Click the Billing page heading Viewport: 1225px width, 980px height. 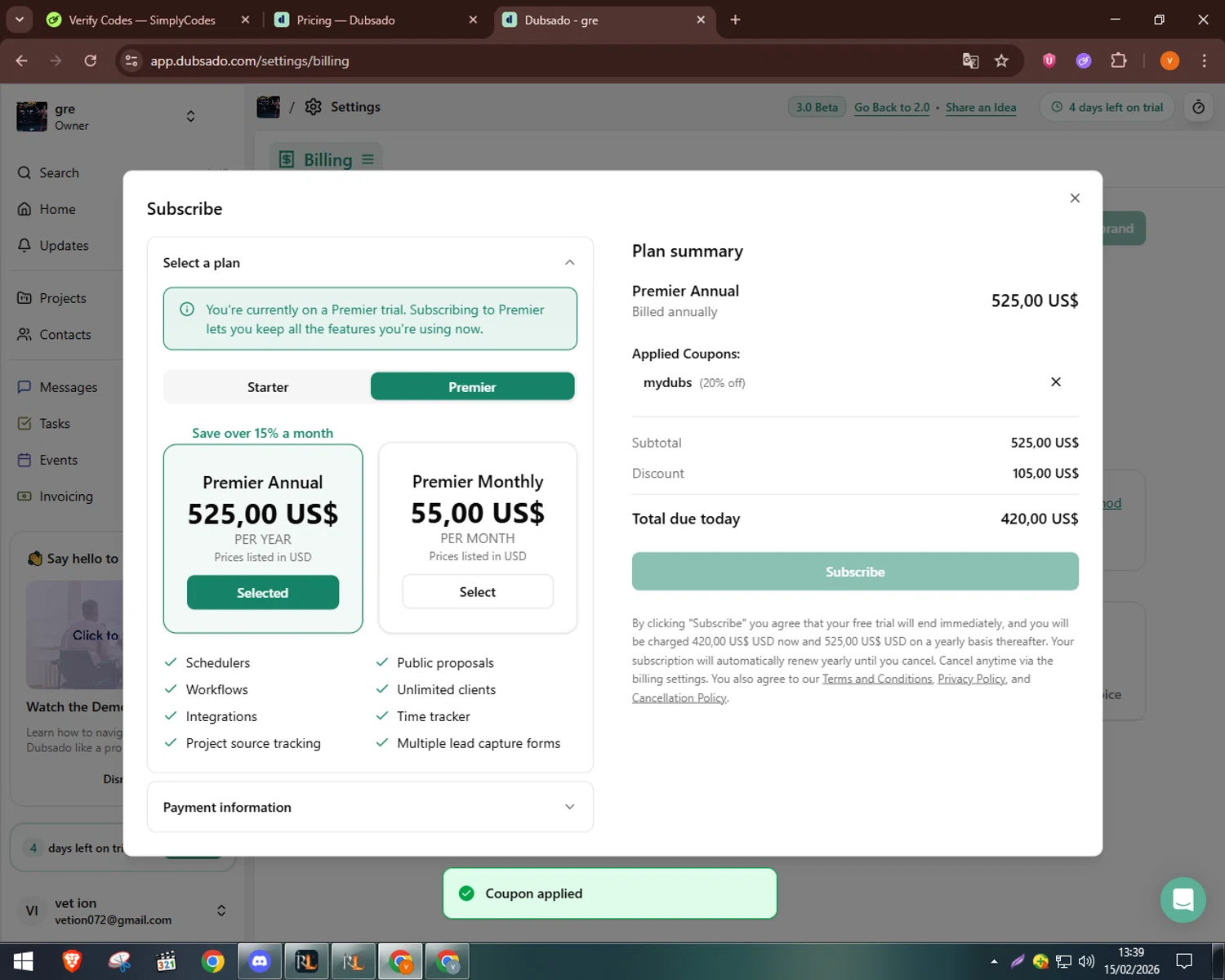327,159
